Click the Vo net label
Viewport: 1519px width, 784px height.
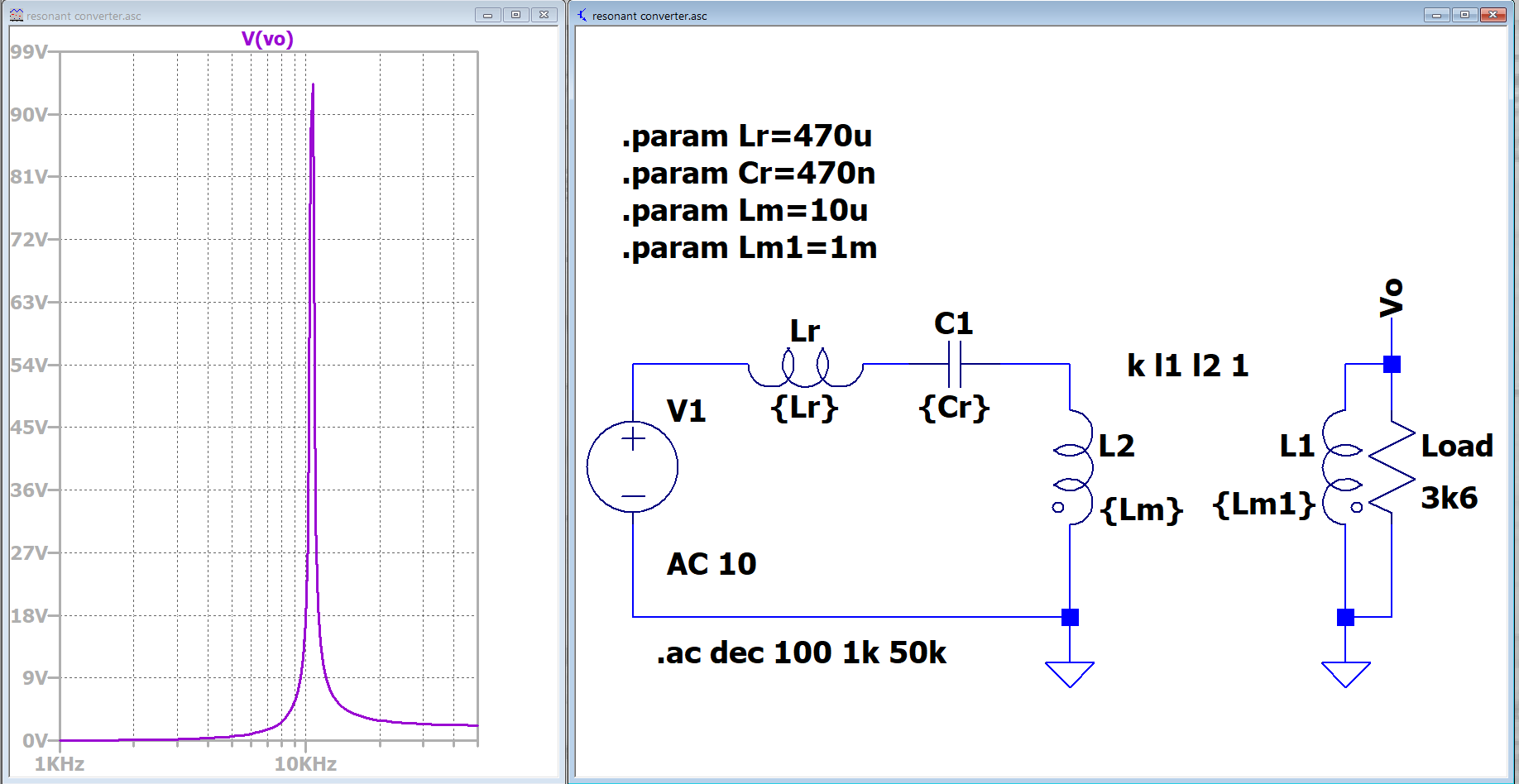coord(1392,298)
